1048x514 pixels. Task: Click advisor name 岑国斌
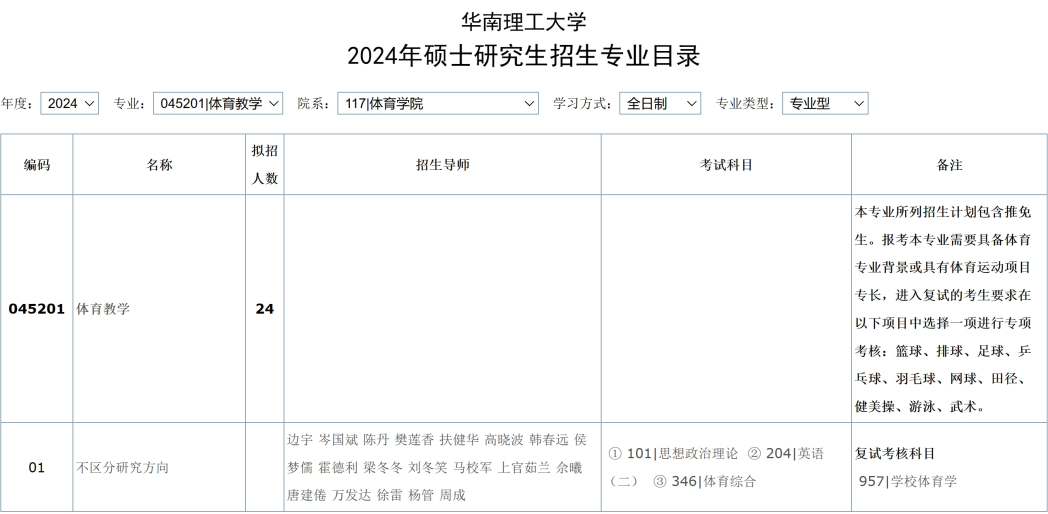click(338, 440)
